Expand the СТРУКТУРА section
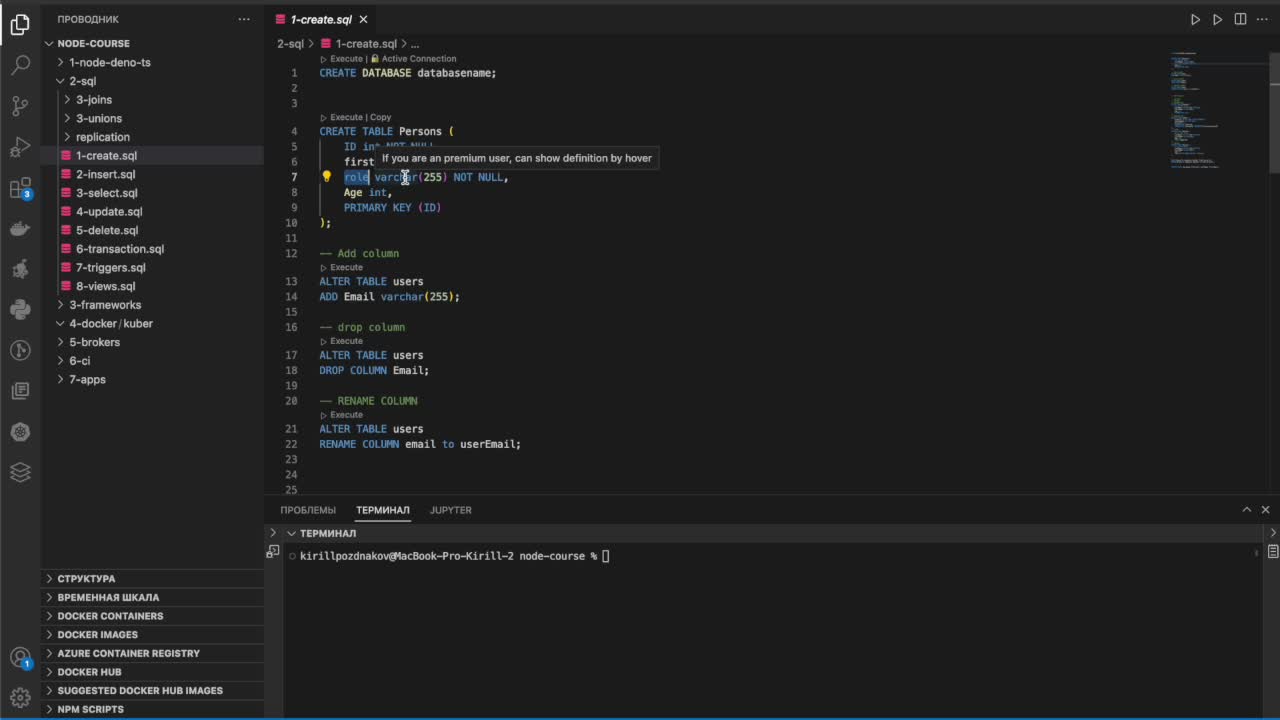This screenshot has width=1280, height=720. (152, 579)
